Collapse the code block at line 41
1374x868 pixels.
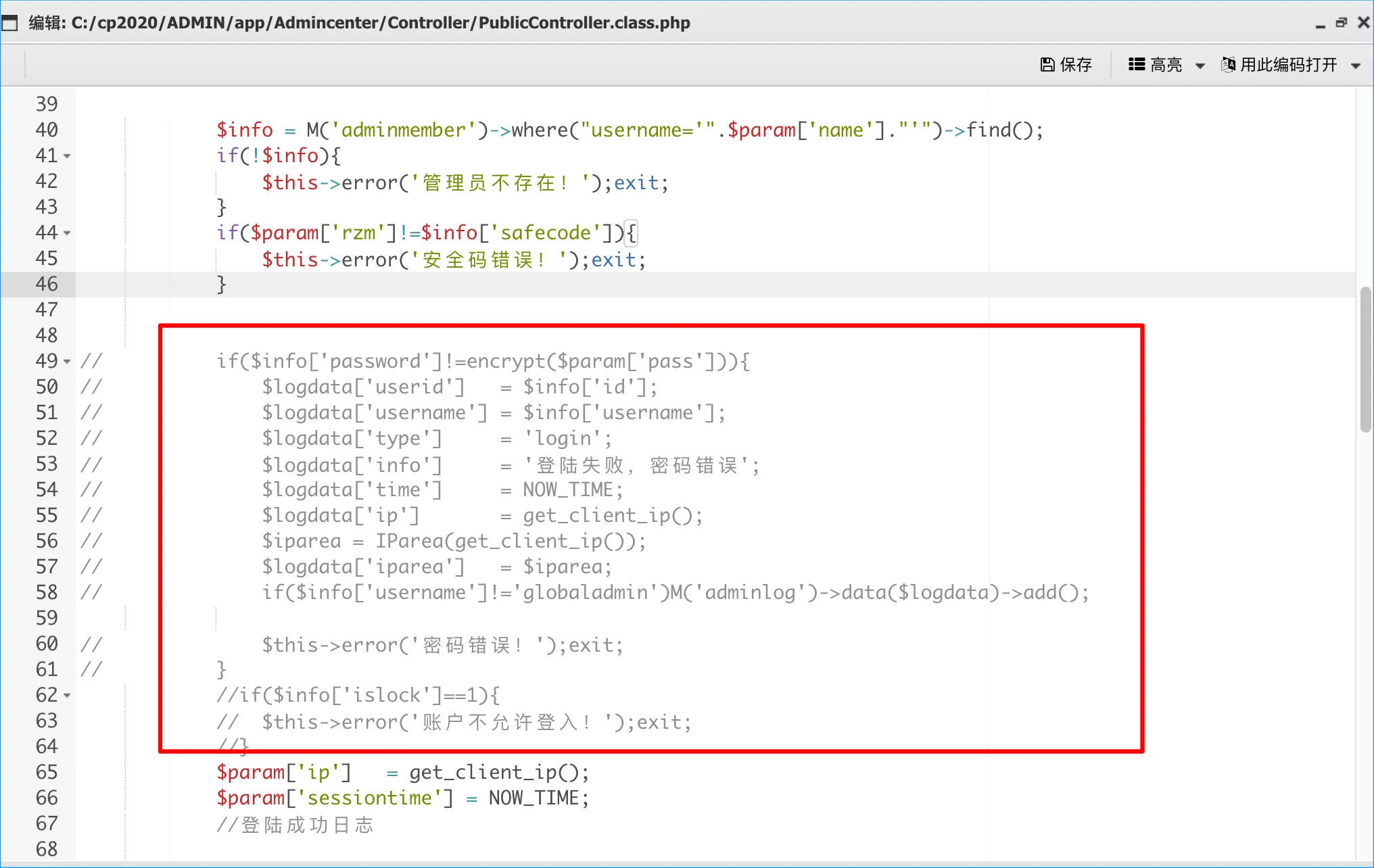point(67,157)
